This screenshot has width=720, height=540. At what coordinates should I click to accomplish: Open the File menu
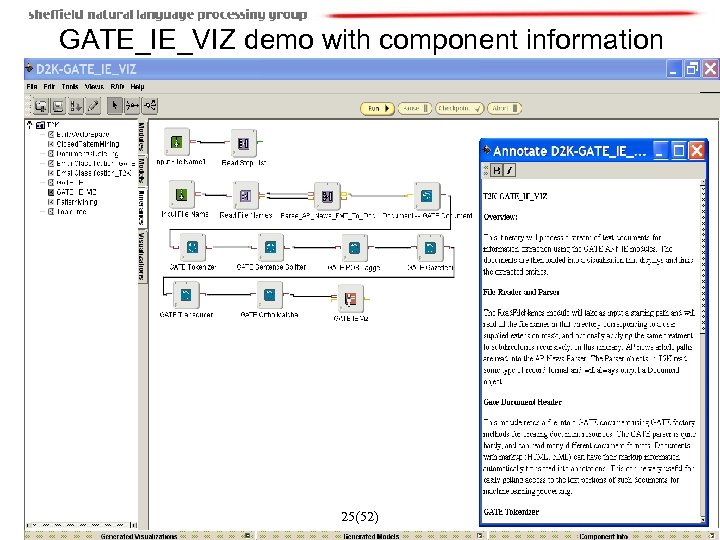pos(32,86)
